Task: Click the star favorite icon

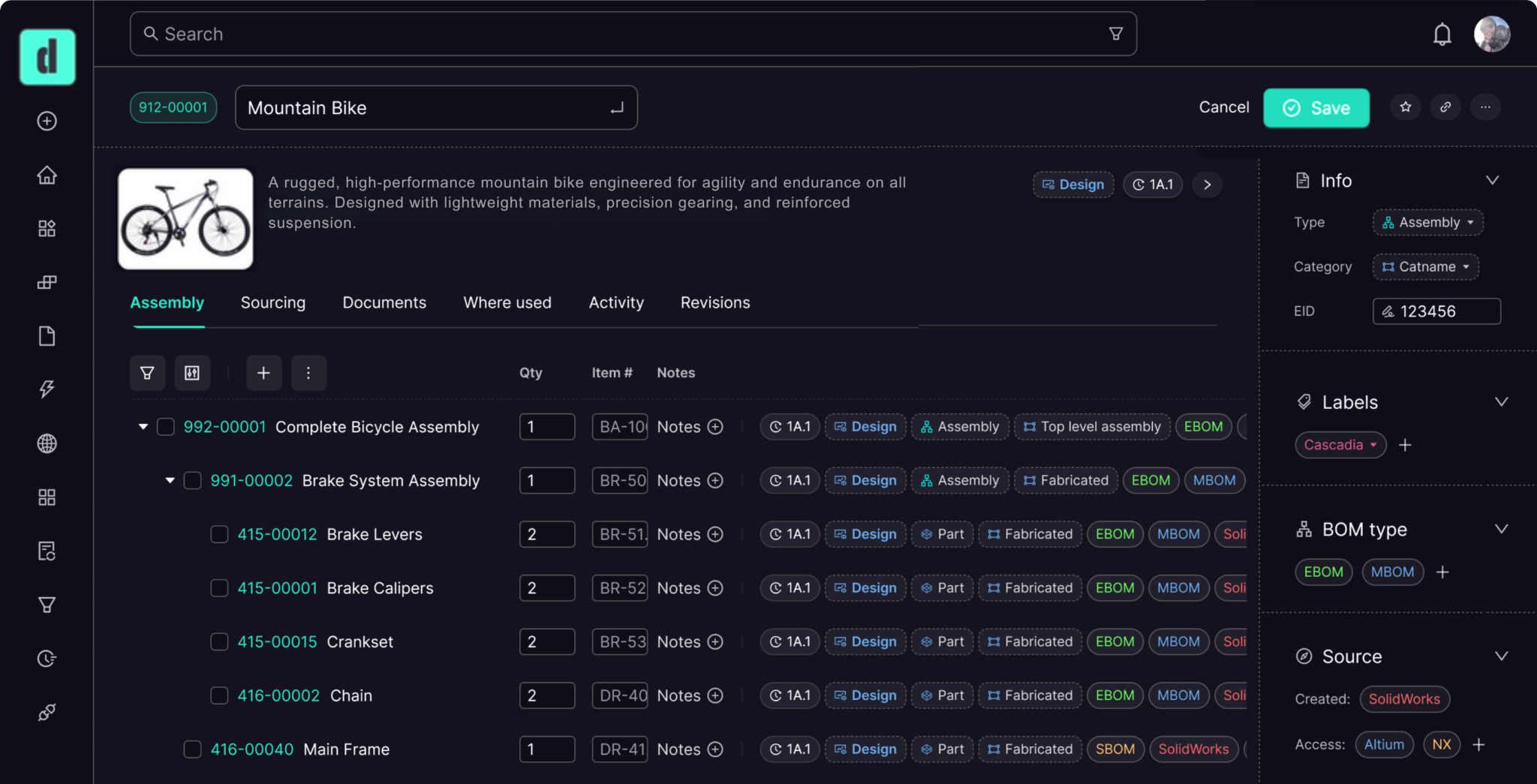Action: pyautogui.click(x=1406, y=107)
